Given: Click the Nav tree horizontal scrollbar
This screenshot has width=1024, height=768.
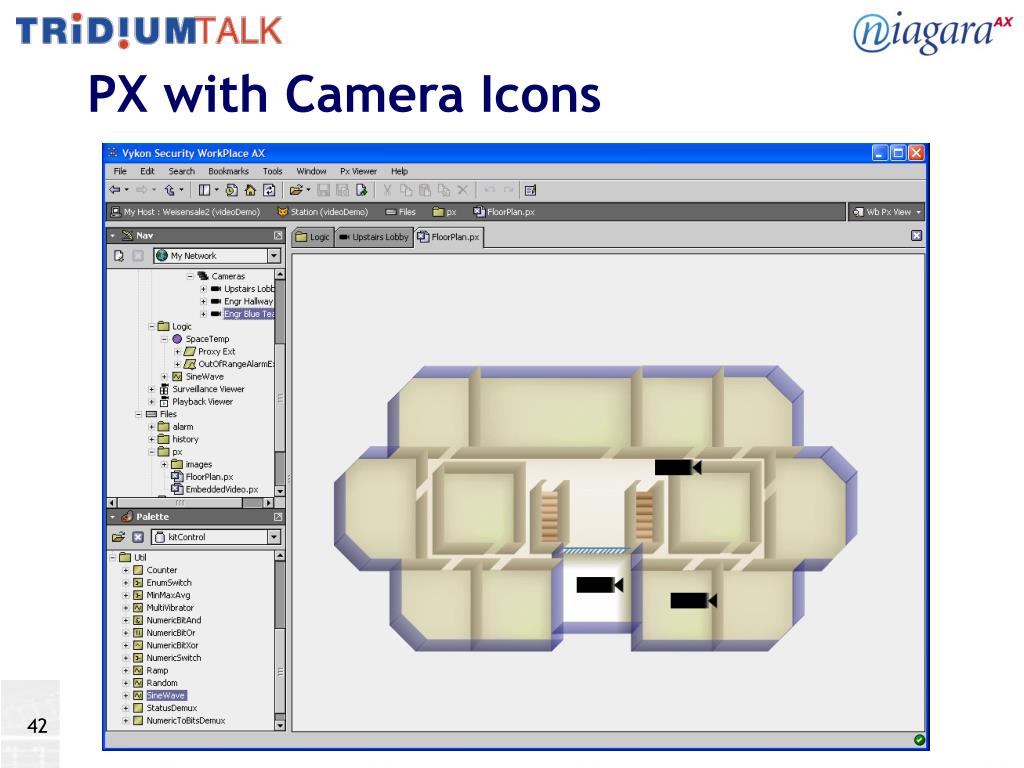Looking at the screenshot, I should pyautogui.click(x=190, y=503).
